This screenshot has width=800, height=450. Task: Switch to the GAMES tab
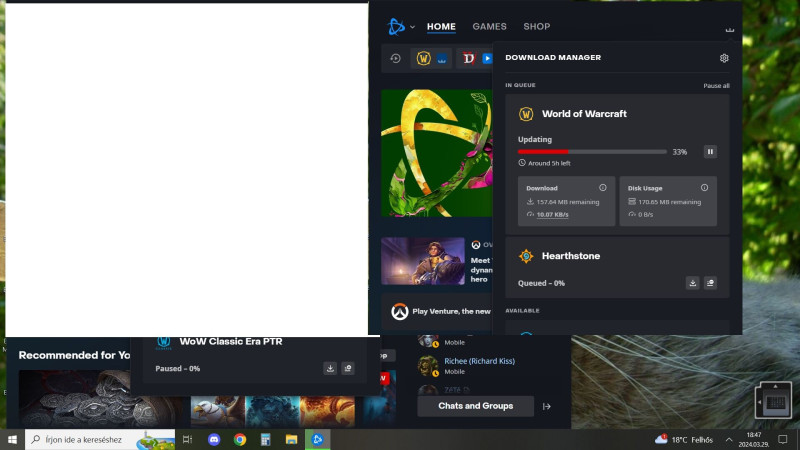point(489,27)
